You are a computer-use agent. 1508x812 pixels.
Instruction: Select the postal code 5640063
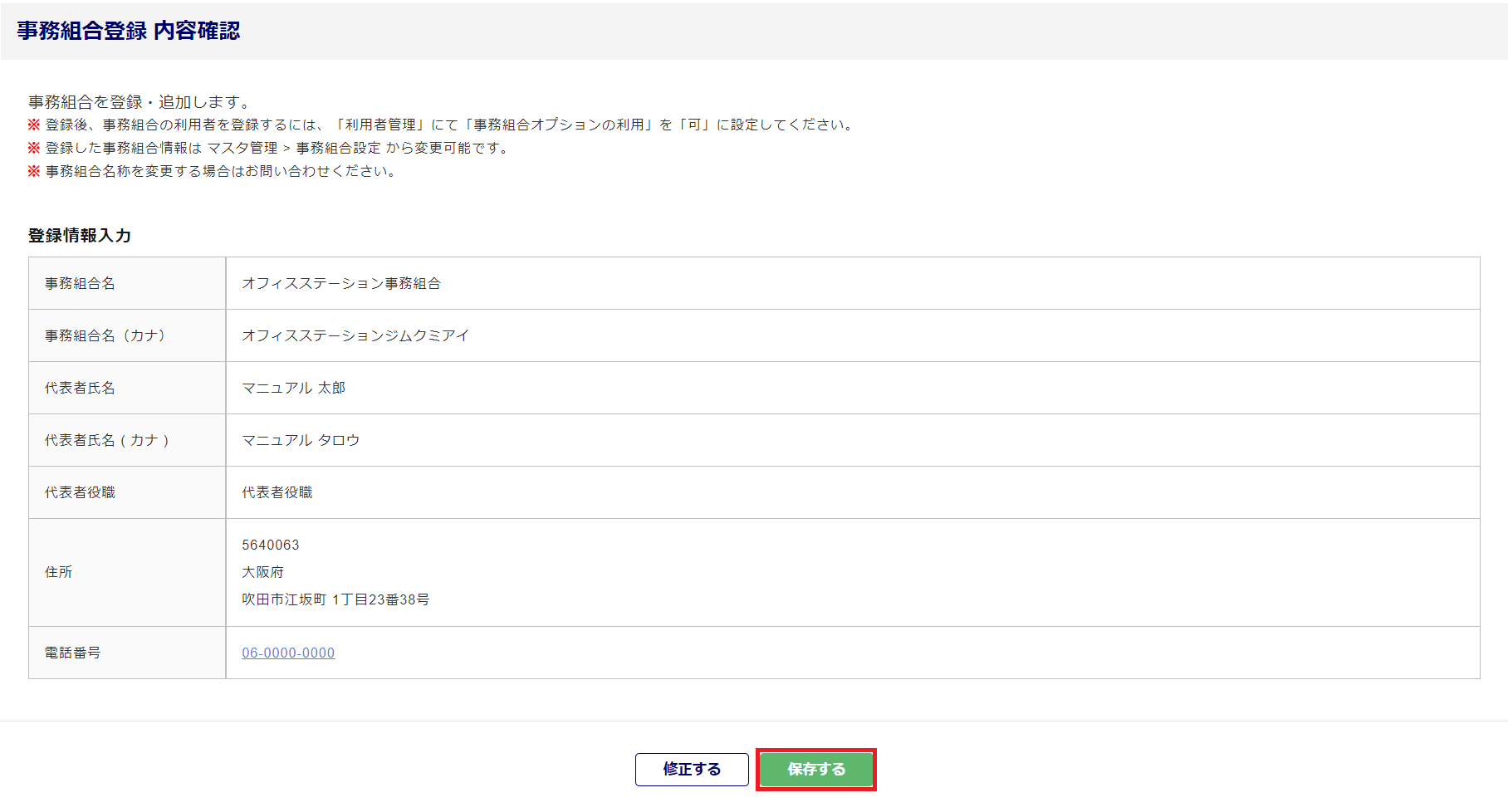tap(270, 545)
